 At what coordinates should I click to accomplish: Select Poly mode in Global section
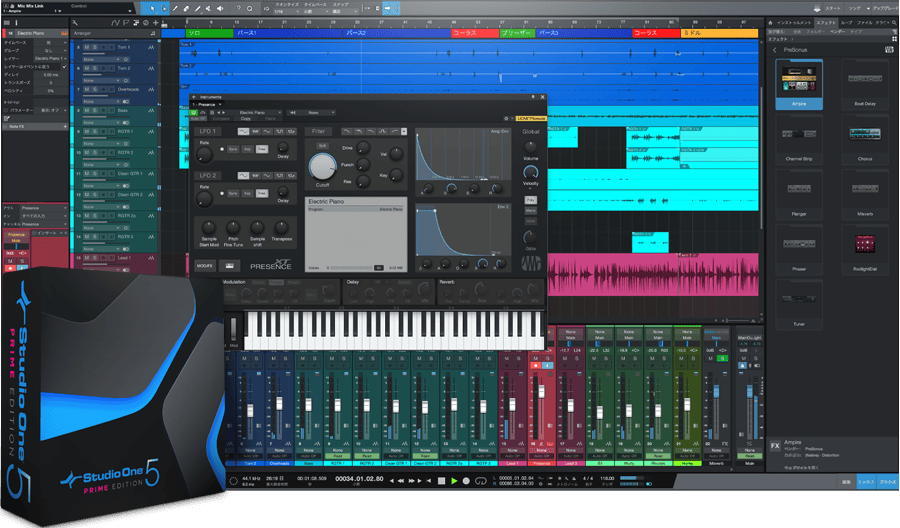click(x=530, y=200)
